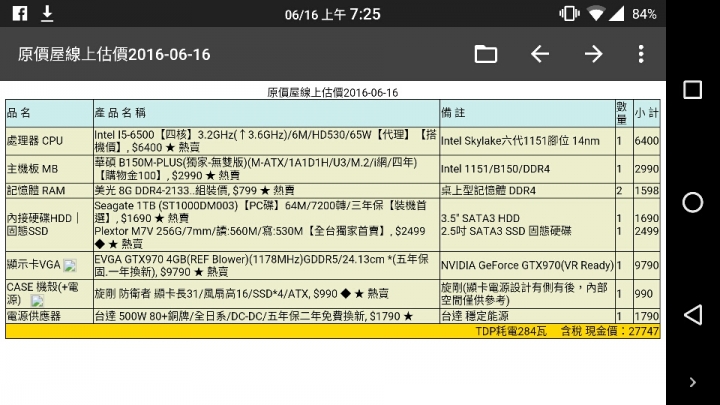
Task: Tap the 2990 subtotal cell
Action: click(x=647, y=169)
